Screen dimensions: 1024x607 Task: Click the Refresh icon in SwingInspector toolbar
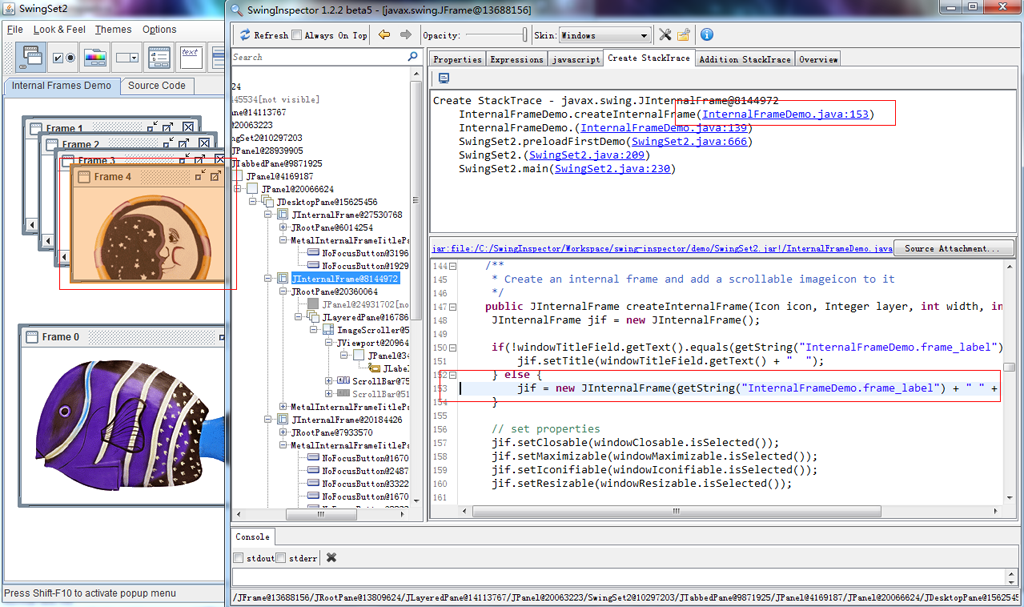click(x=245, y=35)
